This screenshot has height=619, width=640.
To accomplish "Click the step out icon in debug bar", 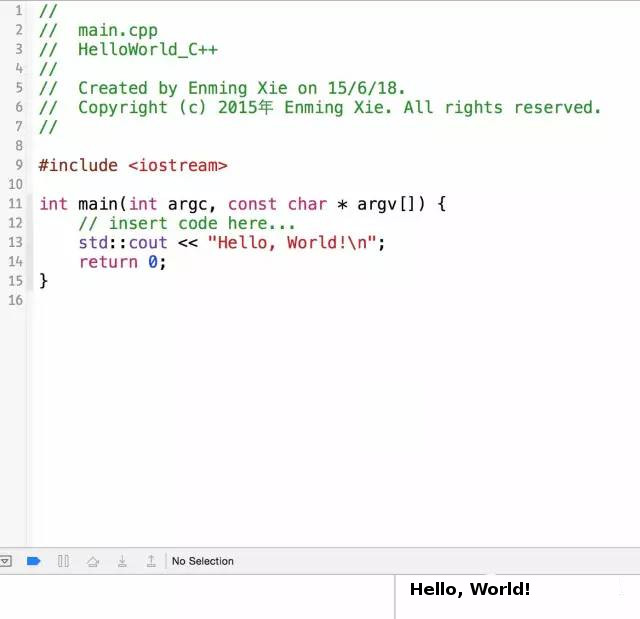I will (151, 561).
